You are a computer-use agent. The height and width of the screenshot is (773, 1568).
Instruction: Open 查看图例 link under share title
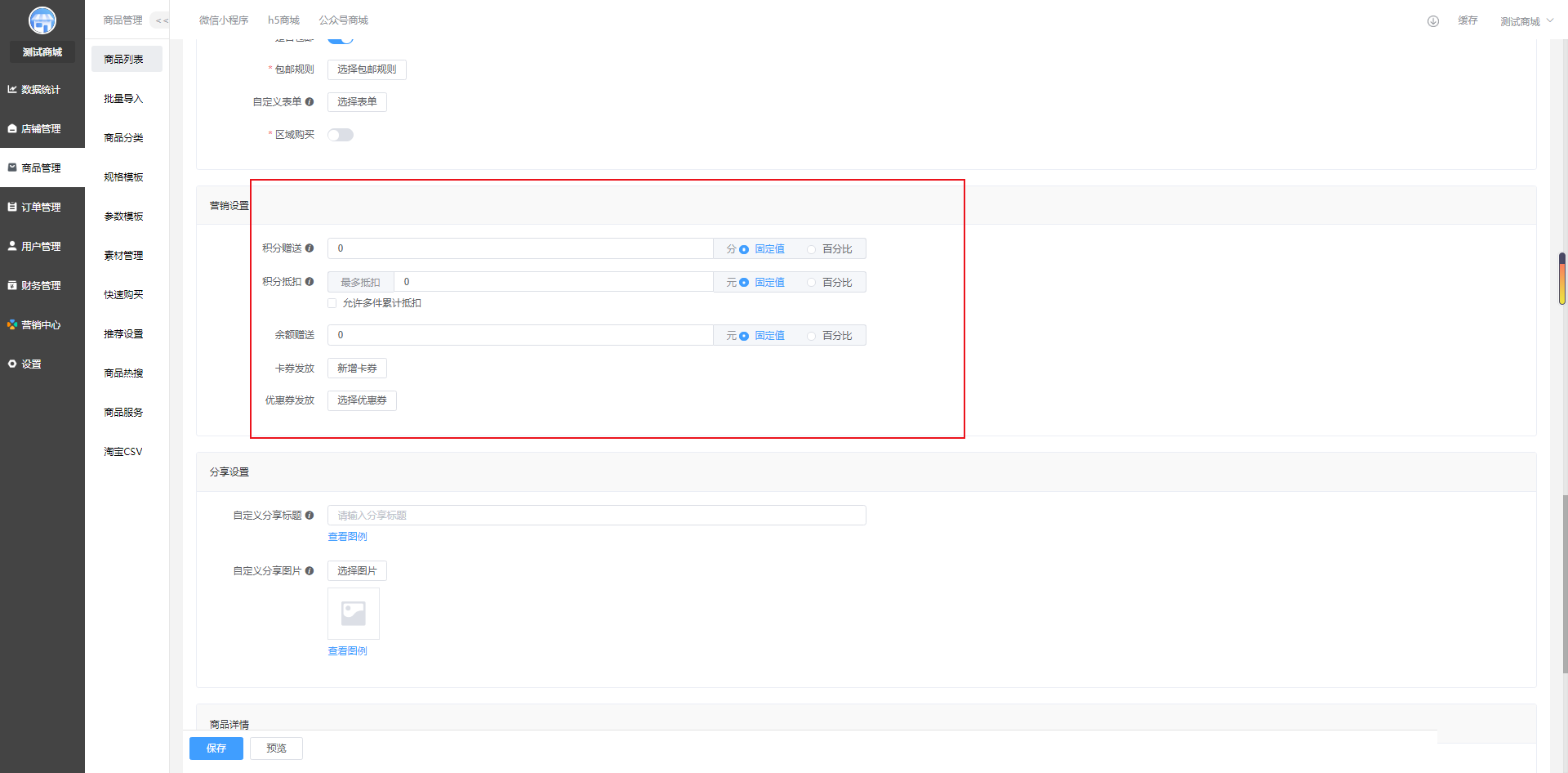point(347,537)
